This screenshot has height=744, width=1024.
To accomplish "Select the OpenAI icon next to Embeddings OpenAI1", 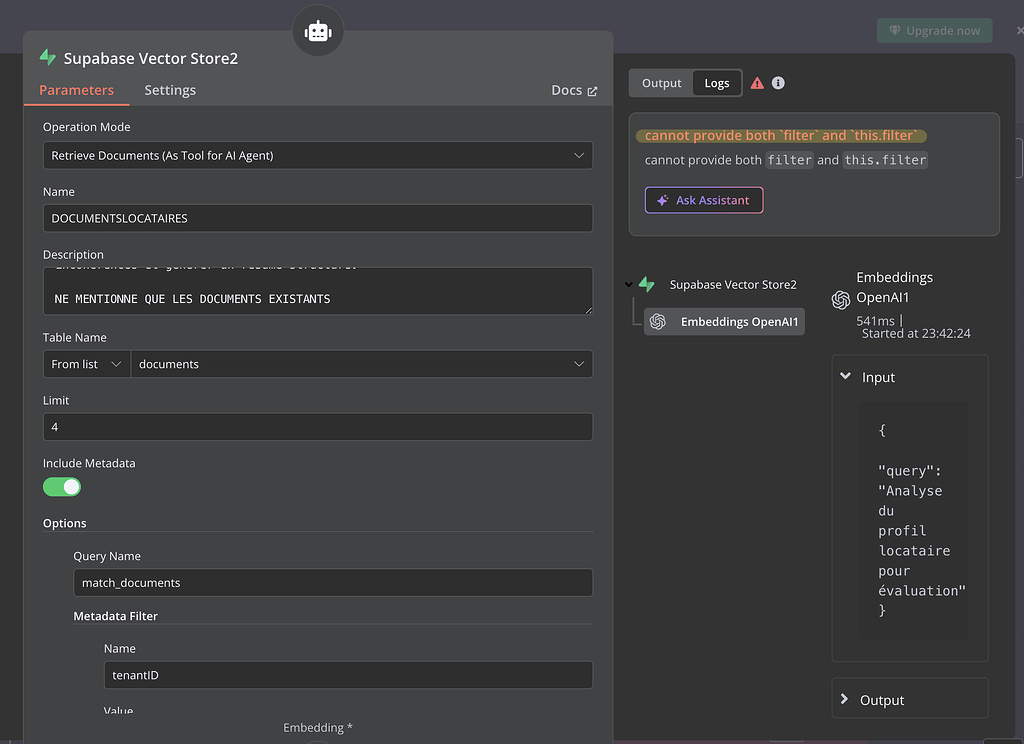I will point(840,297).
